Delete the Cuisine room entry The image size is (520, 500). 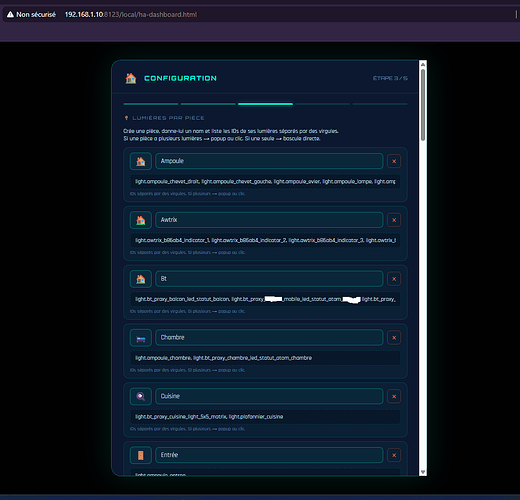394,396
